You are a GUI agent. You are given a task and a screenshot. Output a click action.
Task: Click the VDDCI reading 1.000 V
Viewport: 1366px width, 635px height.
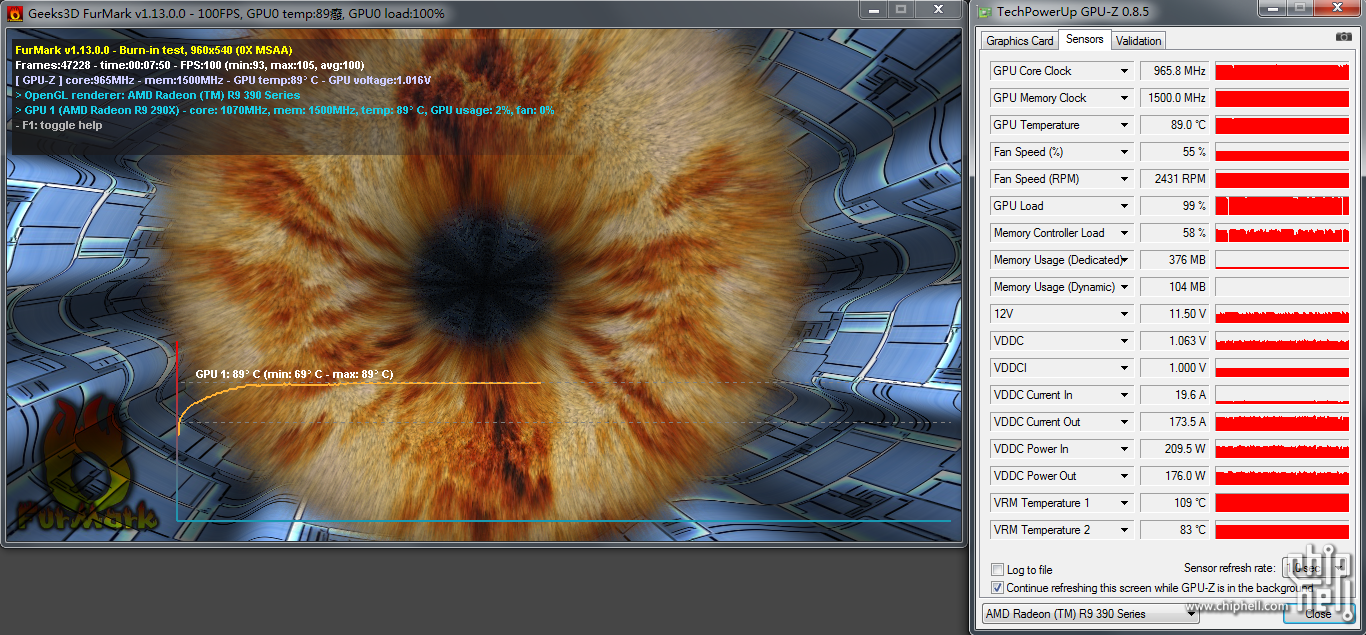1174,368
